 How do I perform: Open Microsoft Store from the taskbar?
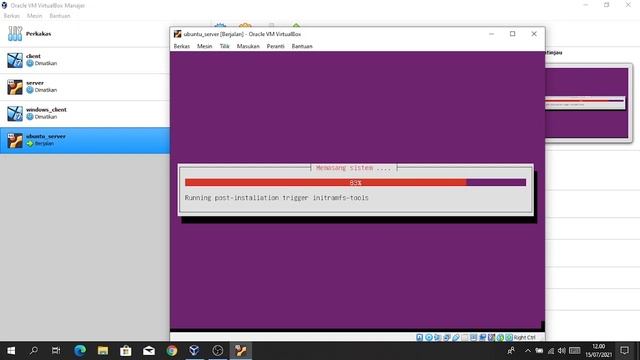tap(126, 351)
